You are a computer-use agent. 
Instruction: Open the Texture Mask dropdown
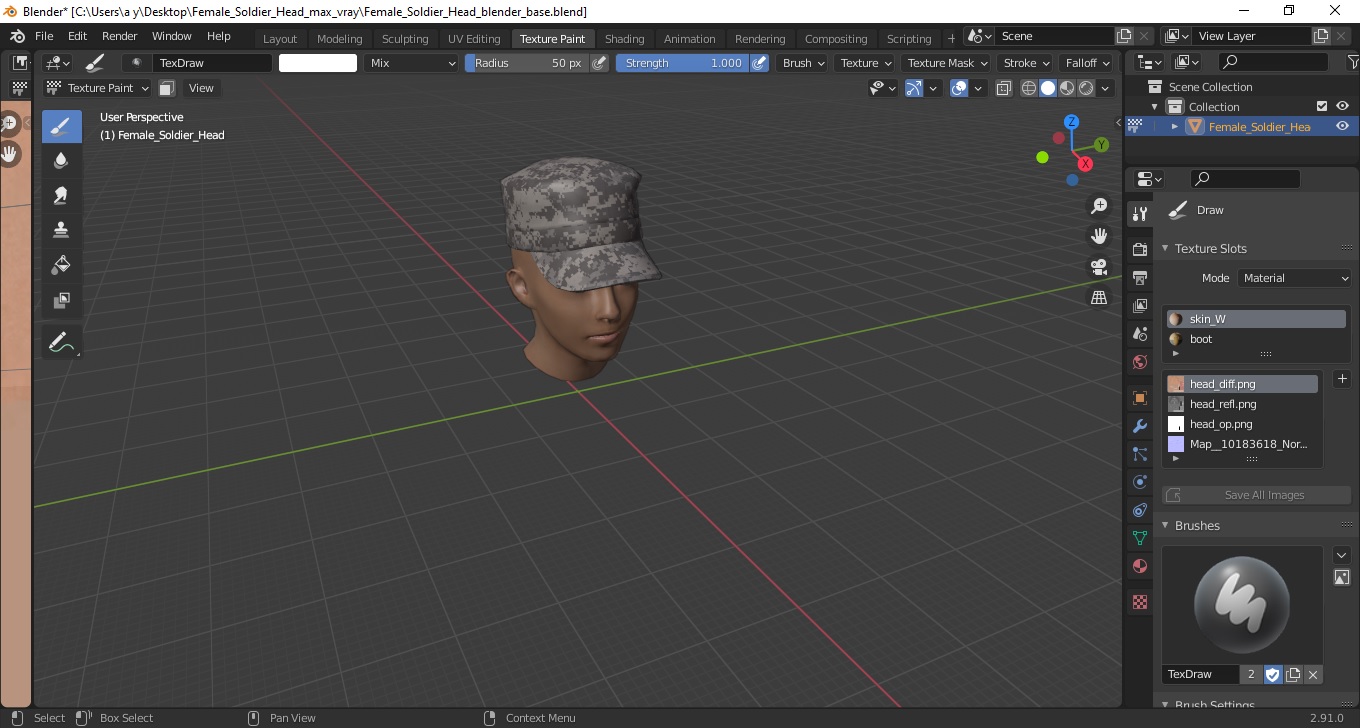(945, 63)
